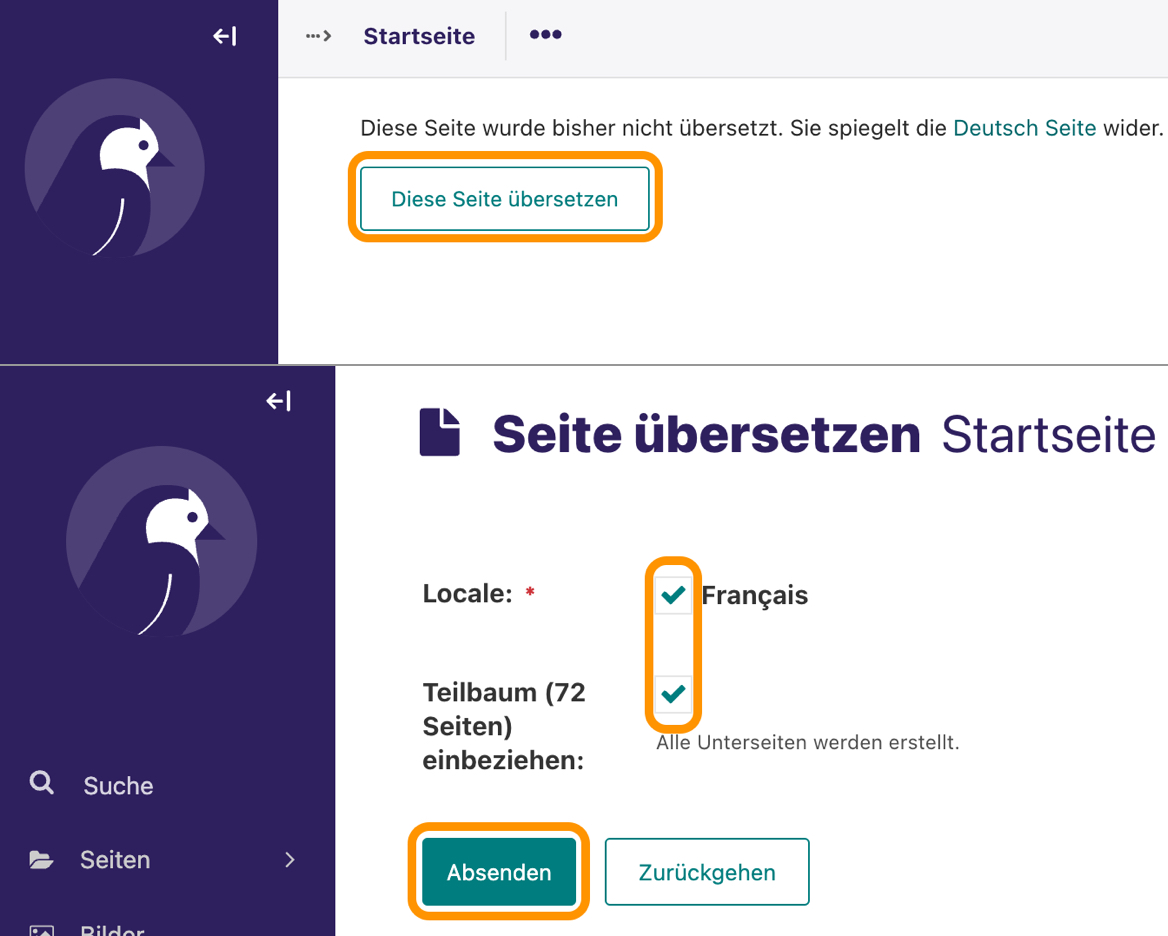Open three-dot actions menu next to Startseite
Screen dimensions: 1168x936
point(545,34)
